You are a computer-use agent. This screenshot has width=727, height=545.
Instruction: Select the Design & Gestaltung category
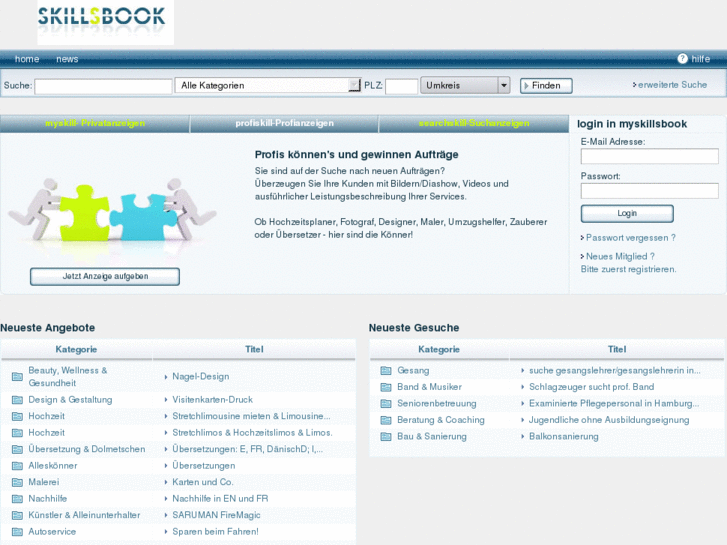(x=70, y=400)
